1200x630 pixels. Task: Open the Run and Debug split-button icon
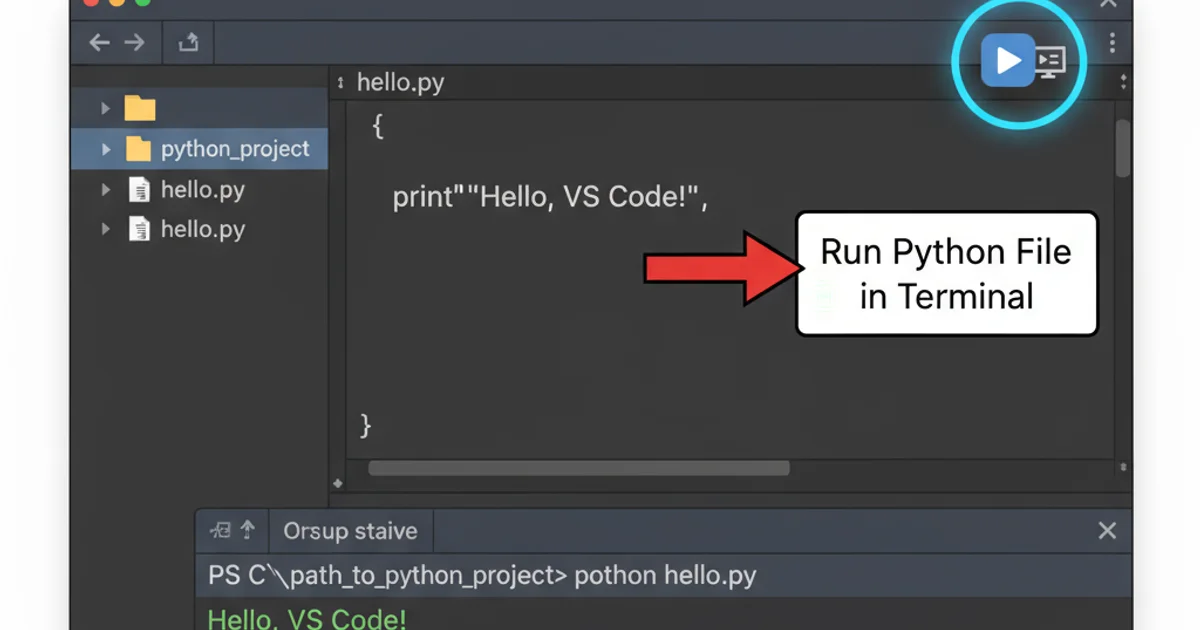[1050, 62]
